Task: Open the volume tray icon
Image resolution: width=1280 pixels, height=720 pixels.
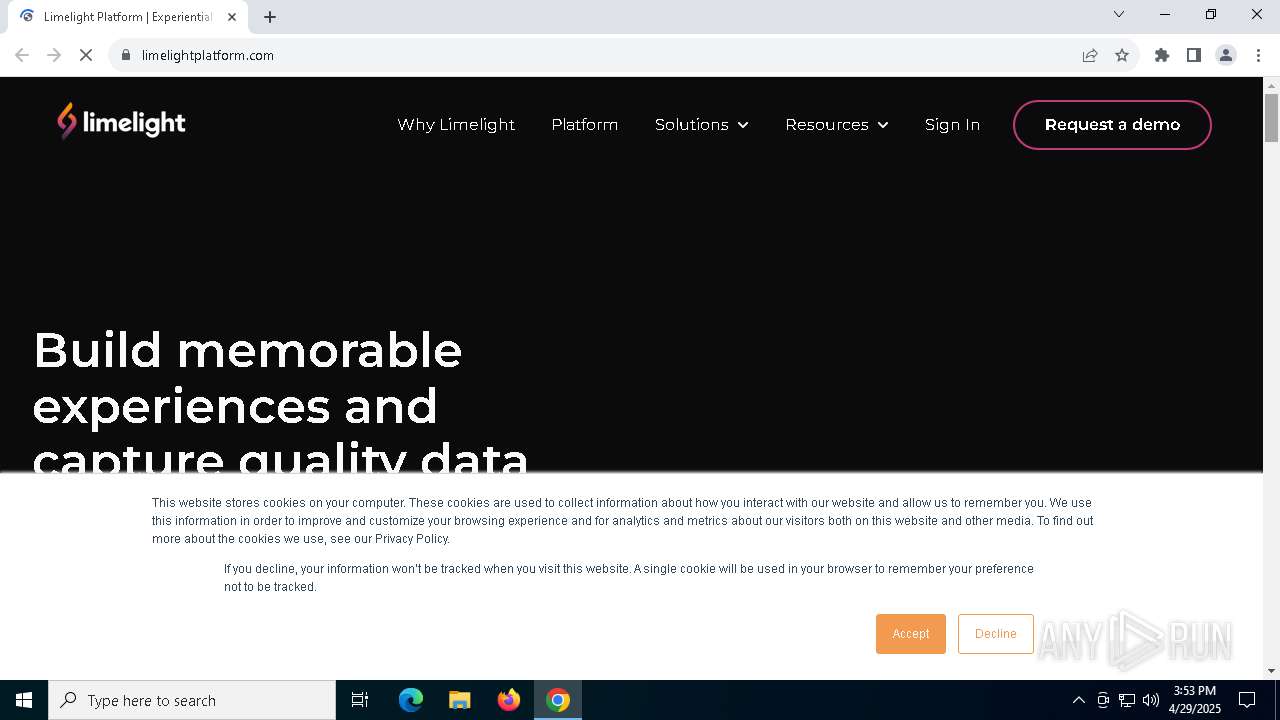Action: click(x=1151, y=700)
